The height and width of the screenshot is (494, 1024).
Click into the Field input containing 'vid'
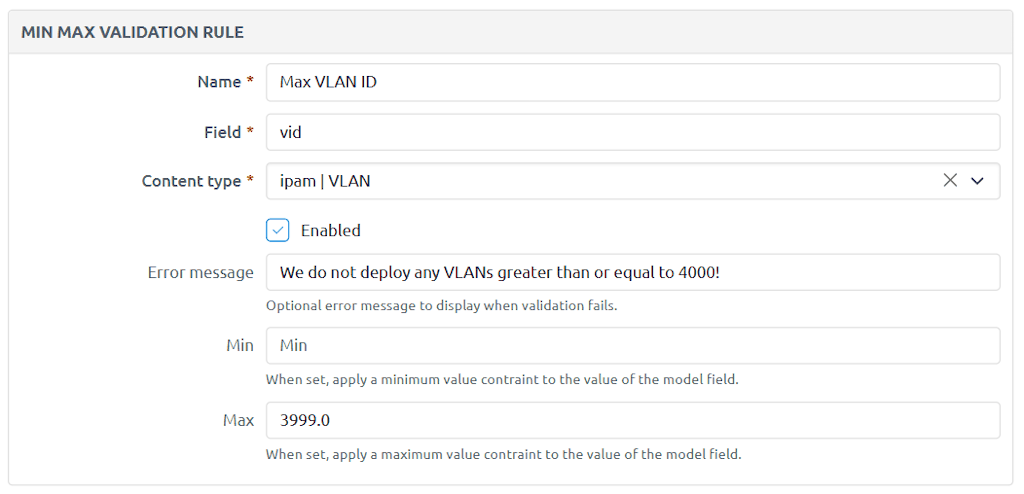632,132
